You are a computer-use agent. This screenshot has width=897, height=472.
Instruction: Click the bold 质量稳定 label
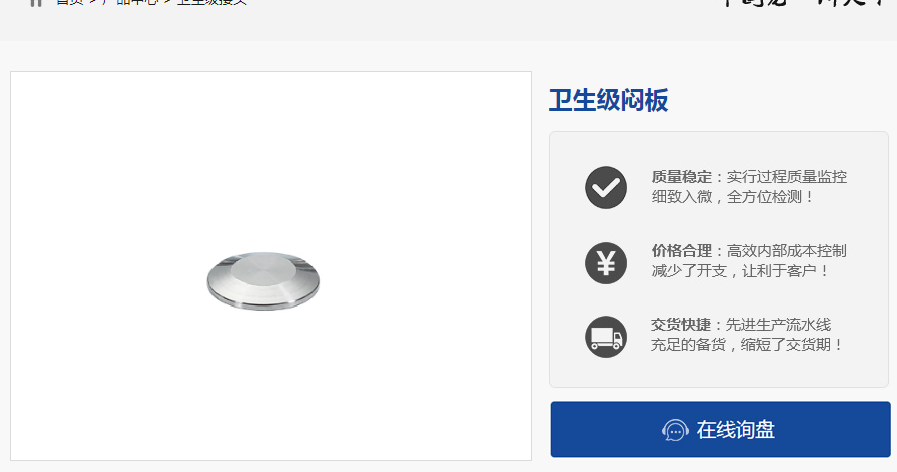coord(681,177)
